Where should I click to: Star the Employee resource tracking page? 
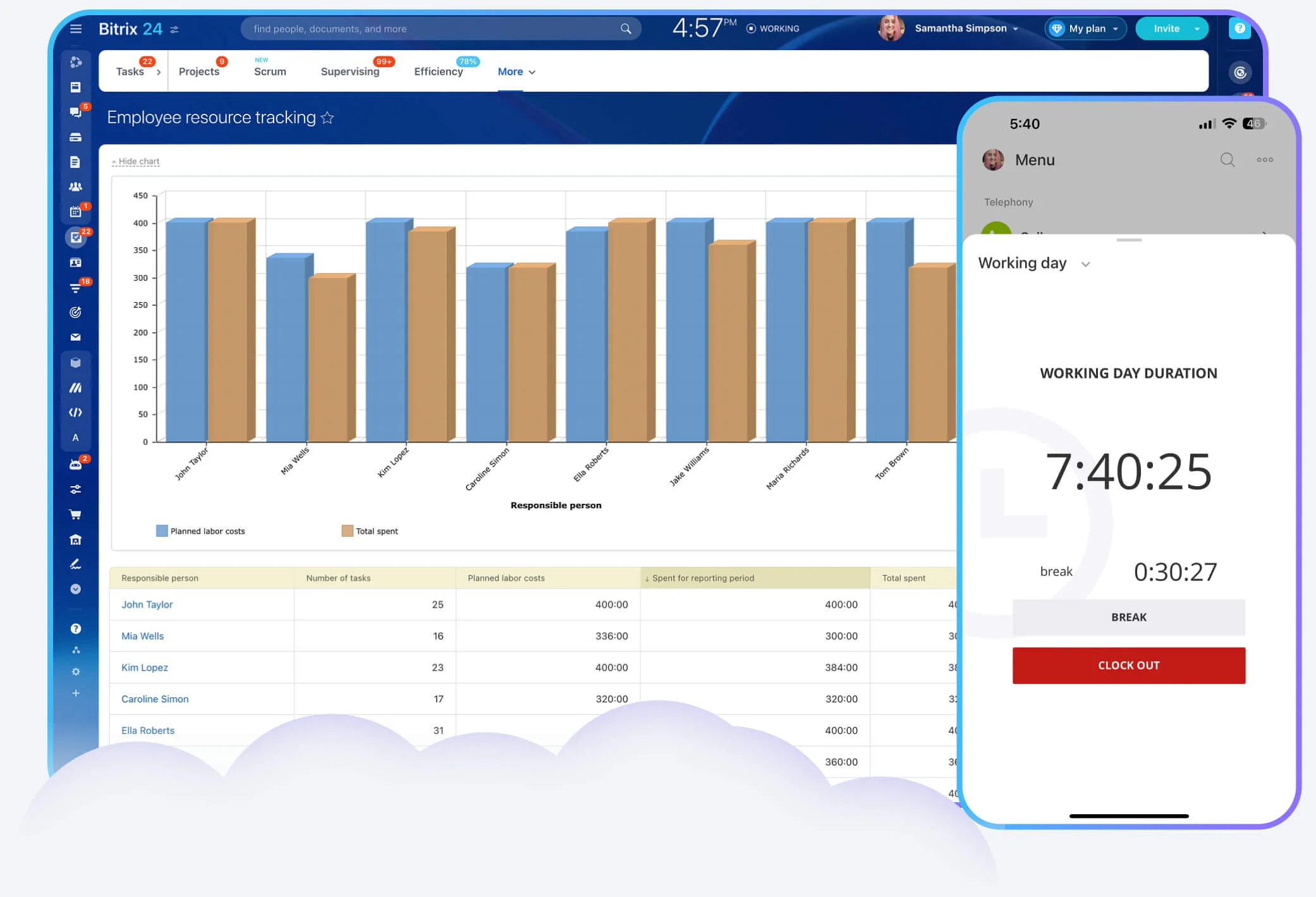[327, 118]
